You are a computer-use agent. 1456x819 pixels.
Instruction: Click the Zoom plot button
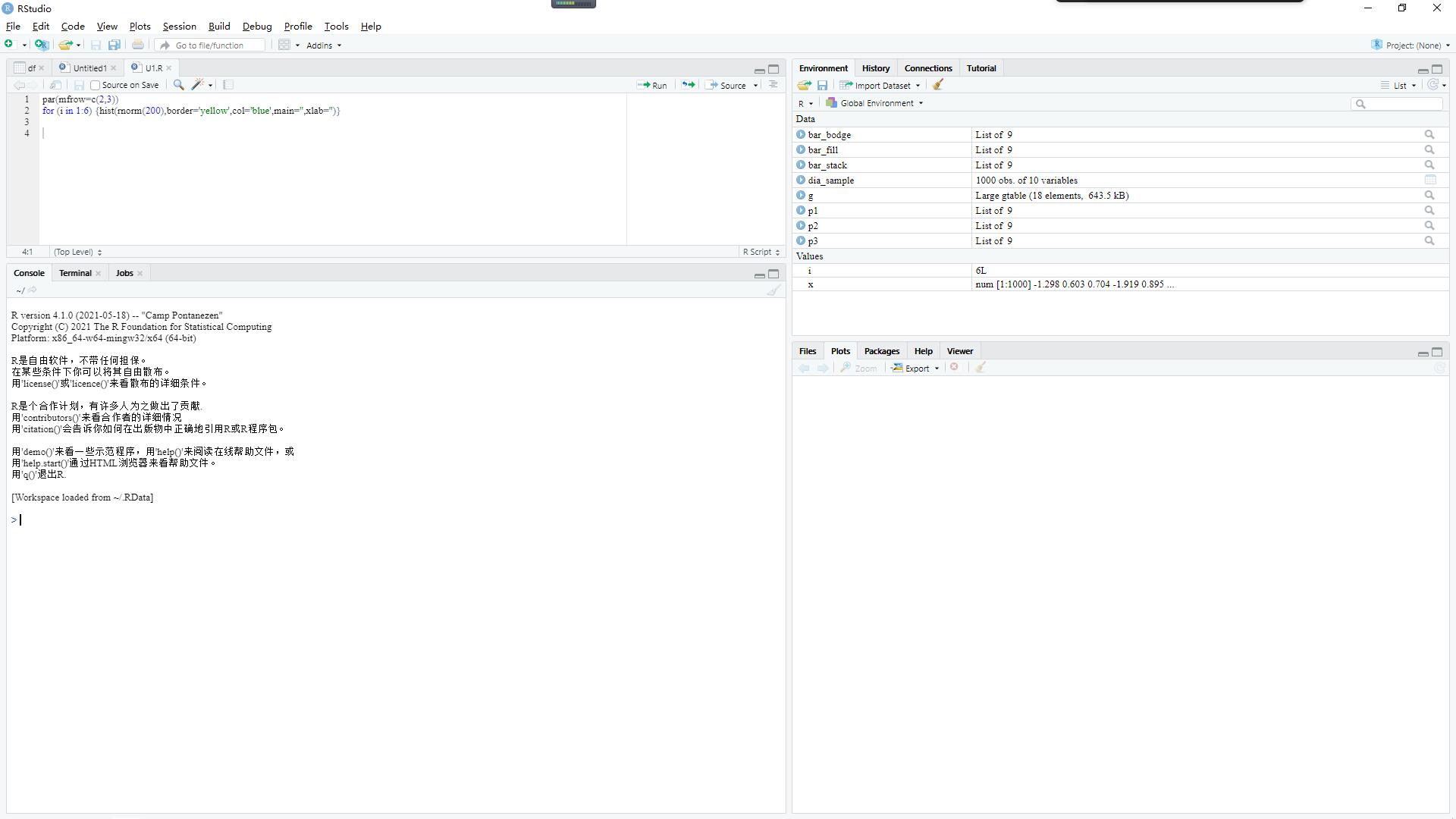858,368
